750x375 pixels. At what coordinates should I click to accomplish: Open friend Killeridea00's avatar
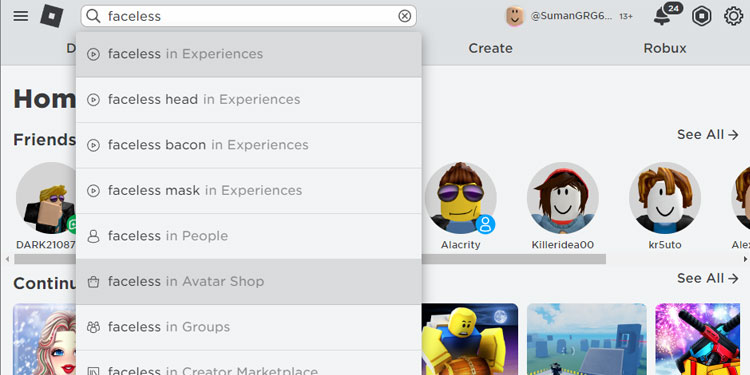(x=562, y=198)
